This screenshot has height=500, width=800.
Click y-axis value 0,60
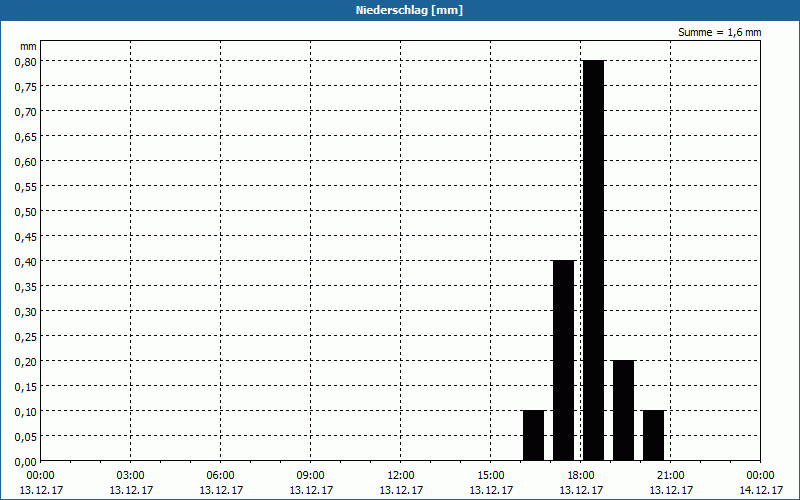[26, 162]
